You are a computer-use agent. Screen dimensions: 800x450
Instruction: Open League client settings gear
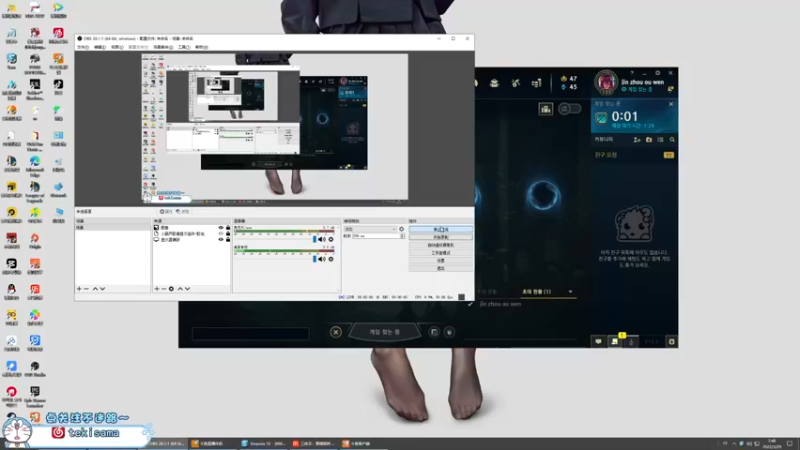(658, 73)
